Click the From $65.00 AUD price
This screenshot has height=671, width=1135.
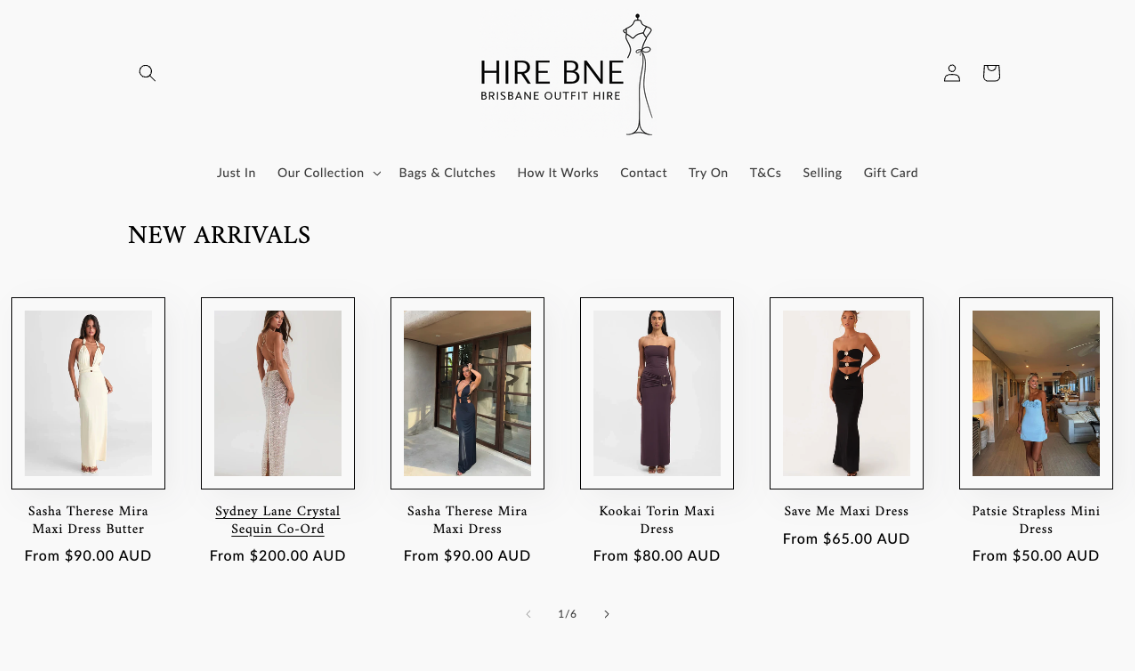pos(846,539)
